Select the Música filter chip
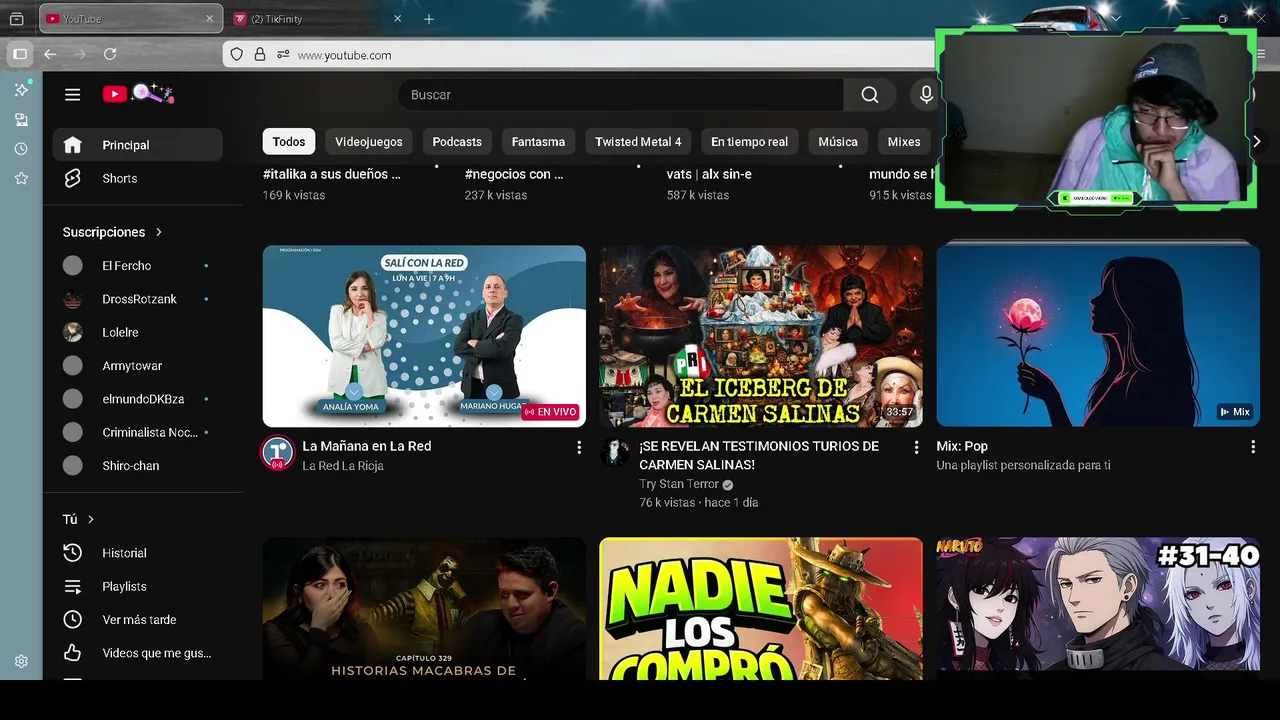Image resolution: width=1280 pixels, height=720 pixels. [x=838, y=142]
